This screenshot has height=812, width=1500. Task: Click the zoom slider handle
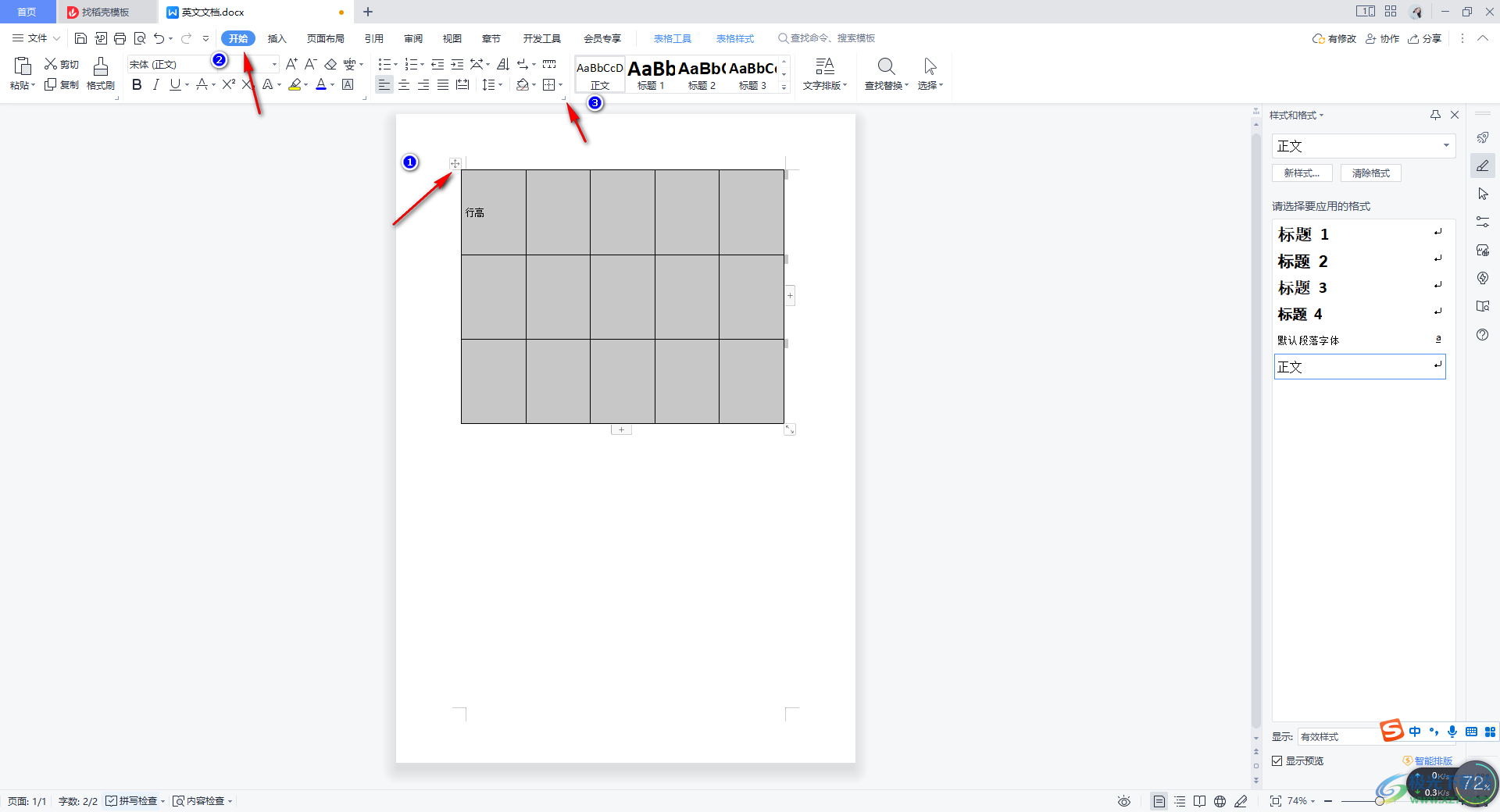tap(1380, 801)
